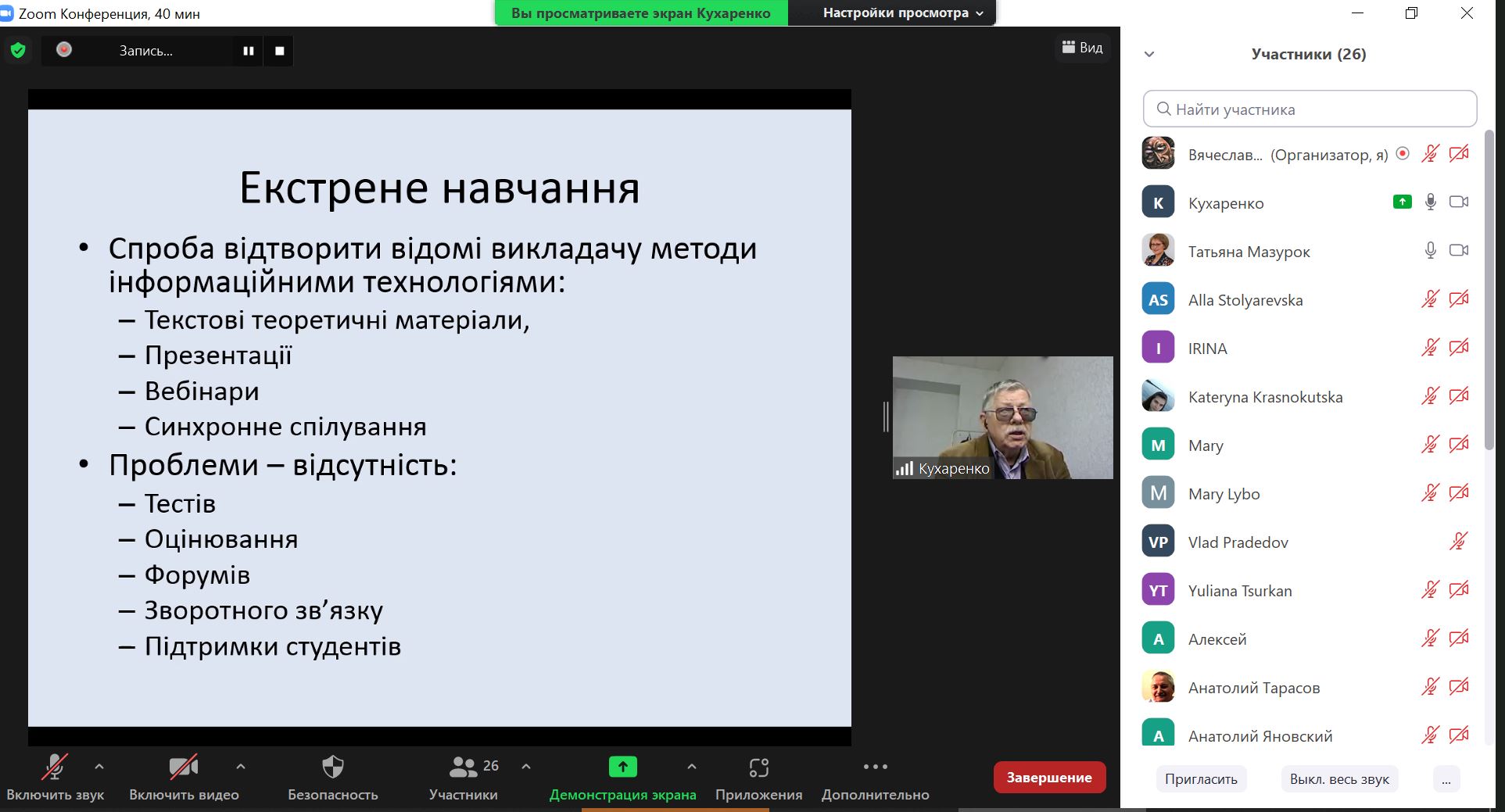1505x812 pixels.
Task: Click the Участники (26) panel heading
Action: pos(1309,54)
